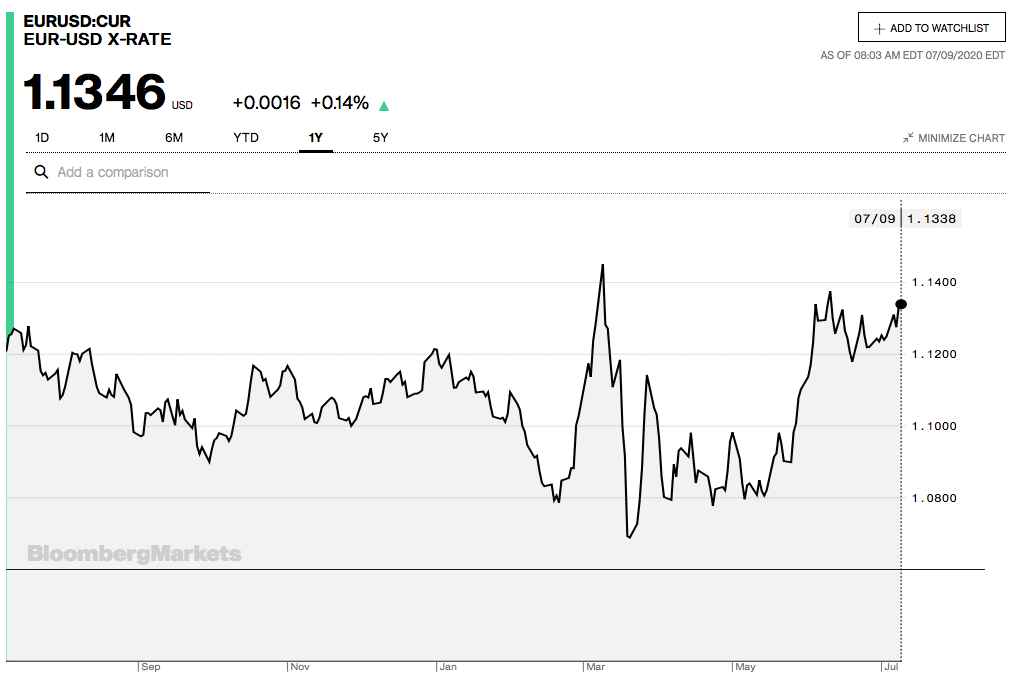This screenshot has width=1018, height=696.
Task: Click the AS OF timestamp text
Action: pyautogui.click(x=912, y=56)
